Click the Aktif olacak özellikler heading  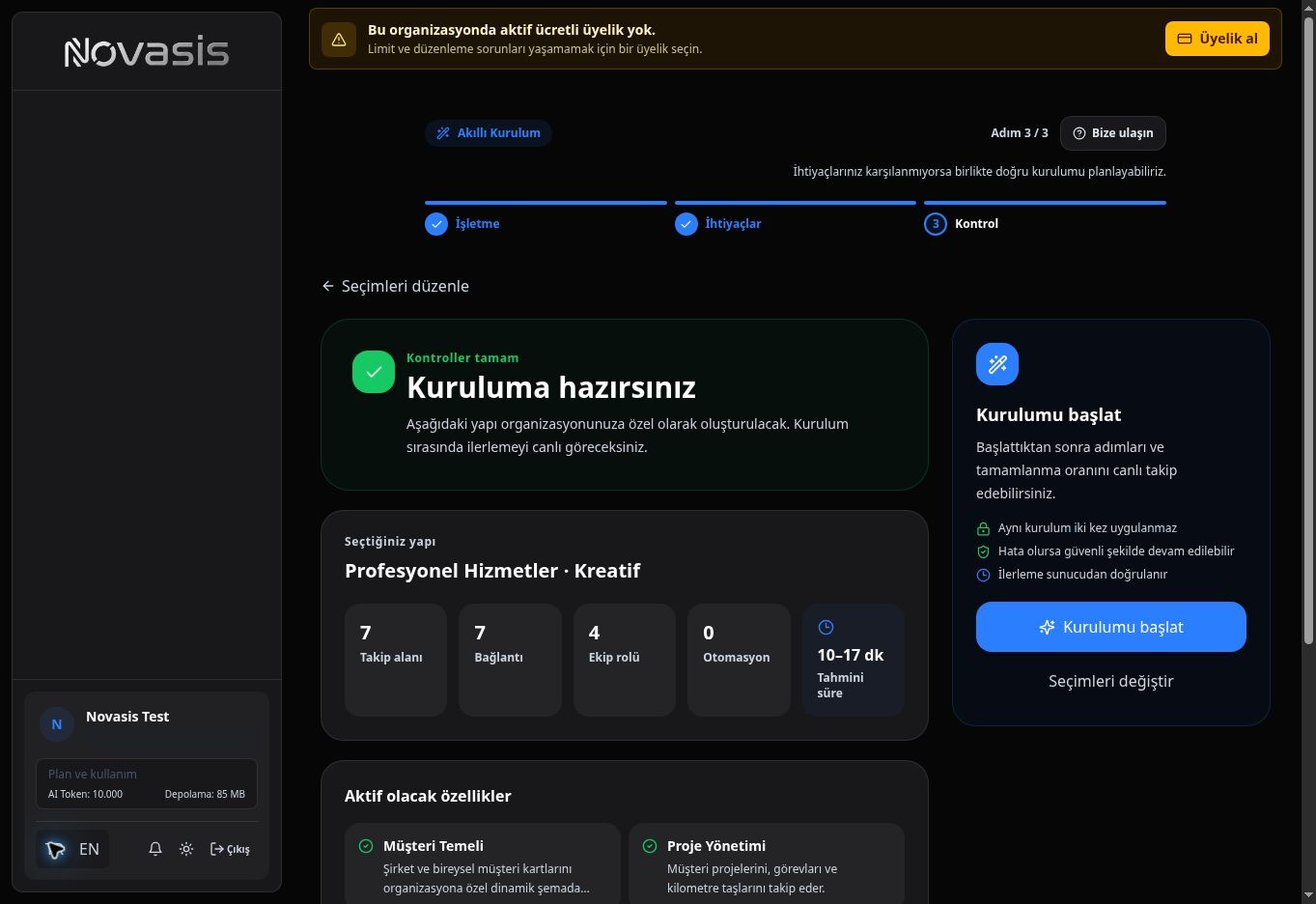pos(428,796)
